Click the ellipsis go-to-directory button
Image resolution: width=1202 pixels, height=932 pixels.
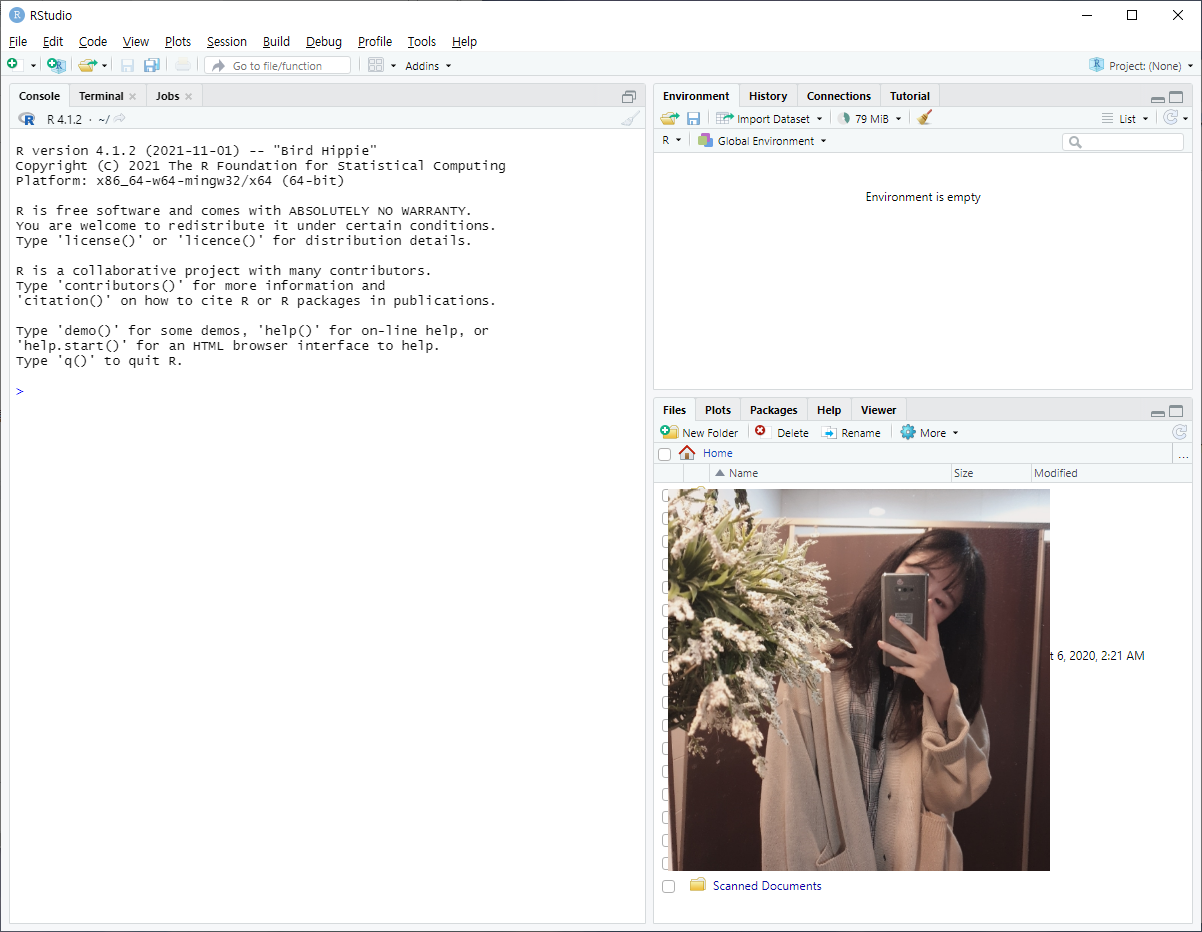[x=1183, y=454]
